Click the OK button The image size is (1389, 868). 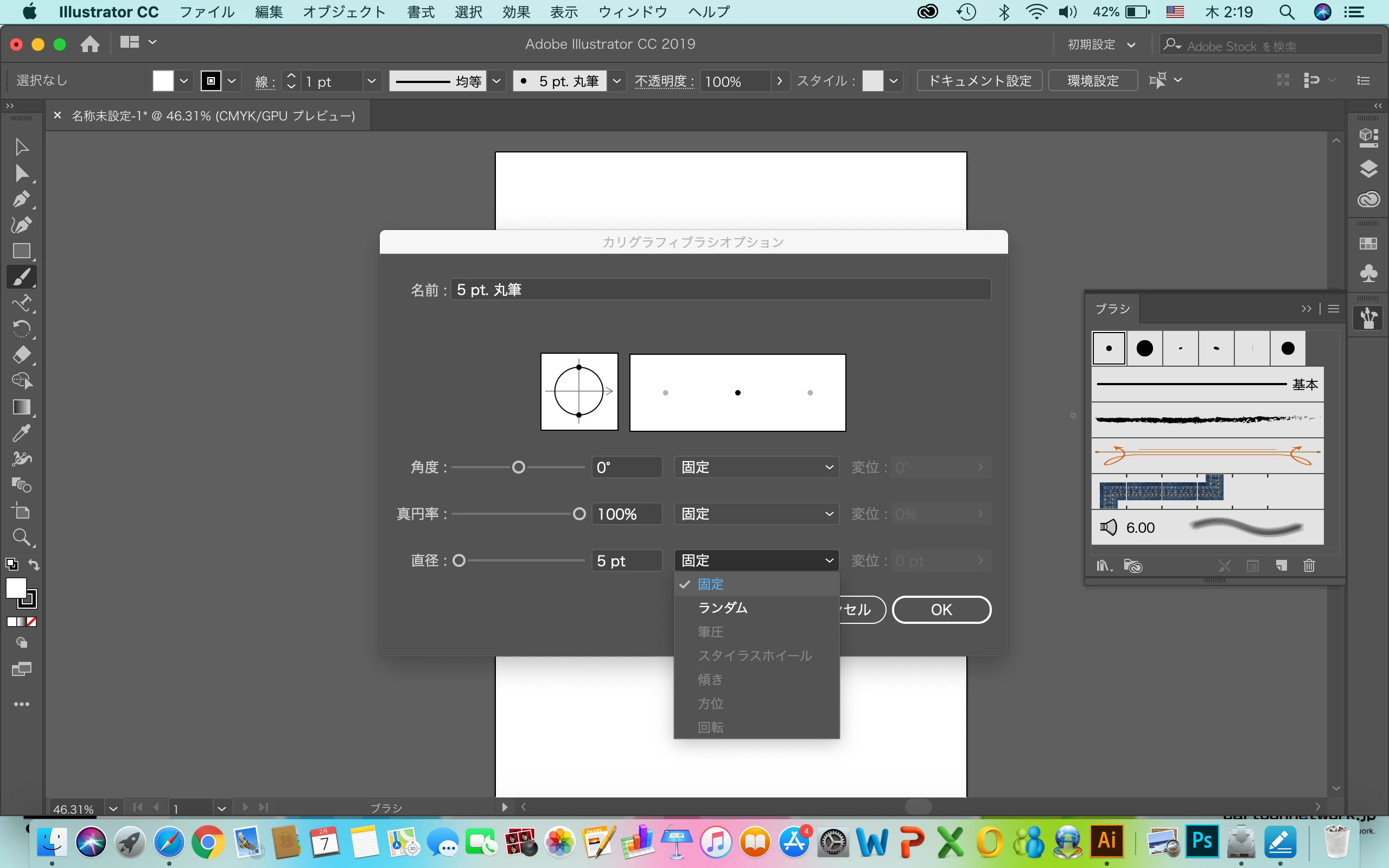point(941,610)
